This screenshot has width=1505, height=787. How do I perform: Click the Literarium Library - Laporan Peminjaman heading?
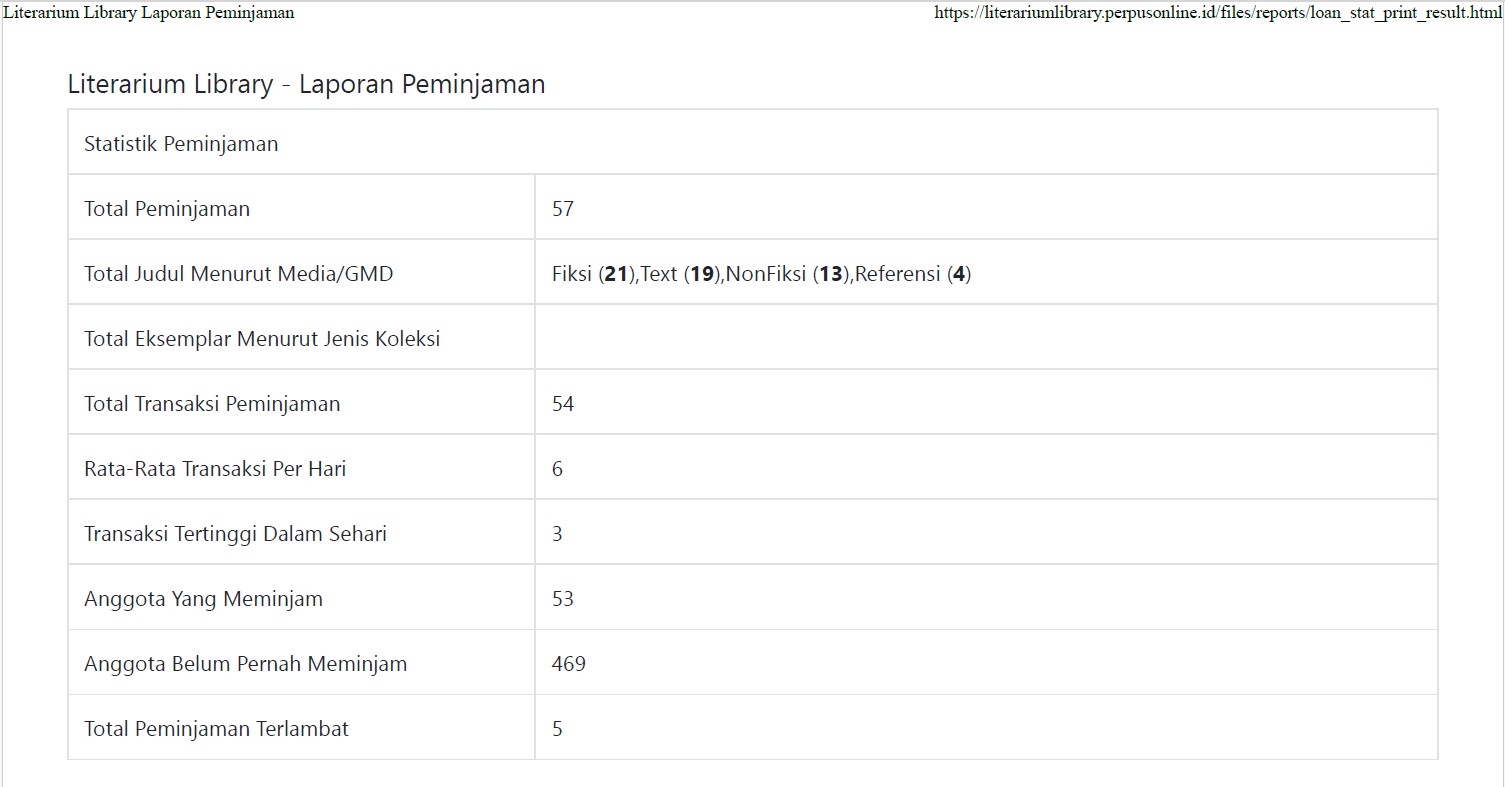click(x=306, y=84)
